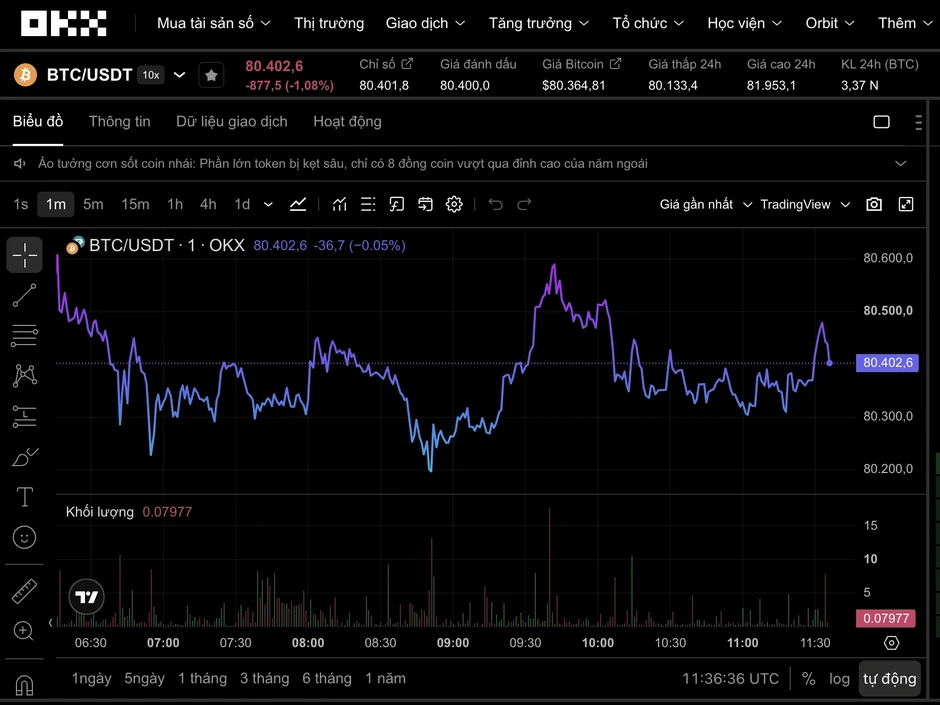This screenshot has height=705, width=940.
Task: Select the 1m timeframe
Action: pyautogui.click(x=56, y=204)
